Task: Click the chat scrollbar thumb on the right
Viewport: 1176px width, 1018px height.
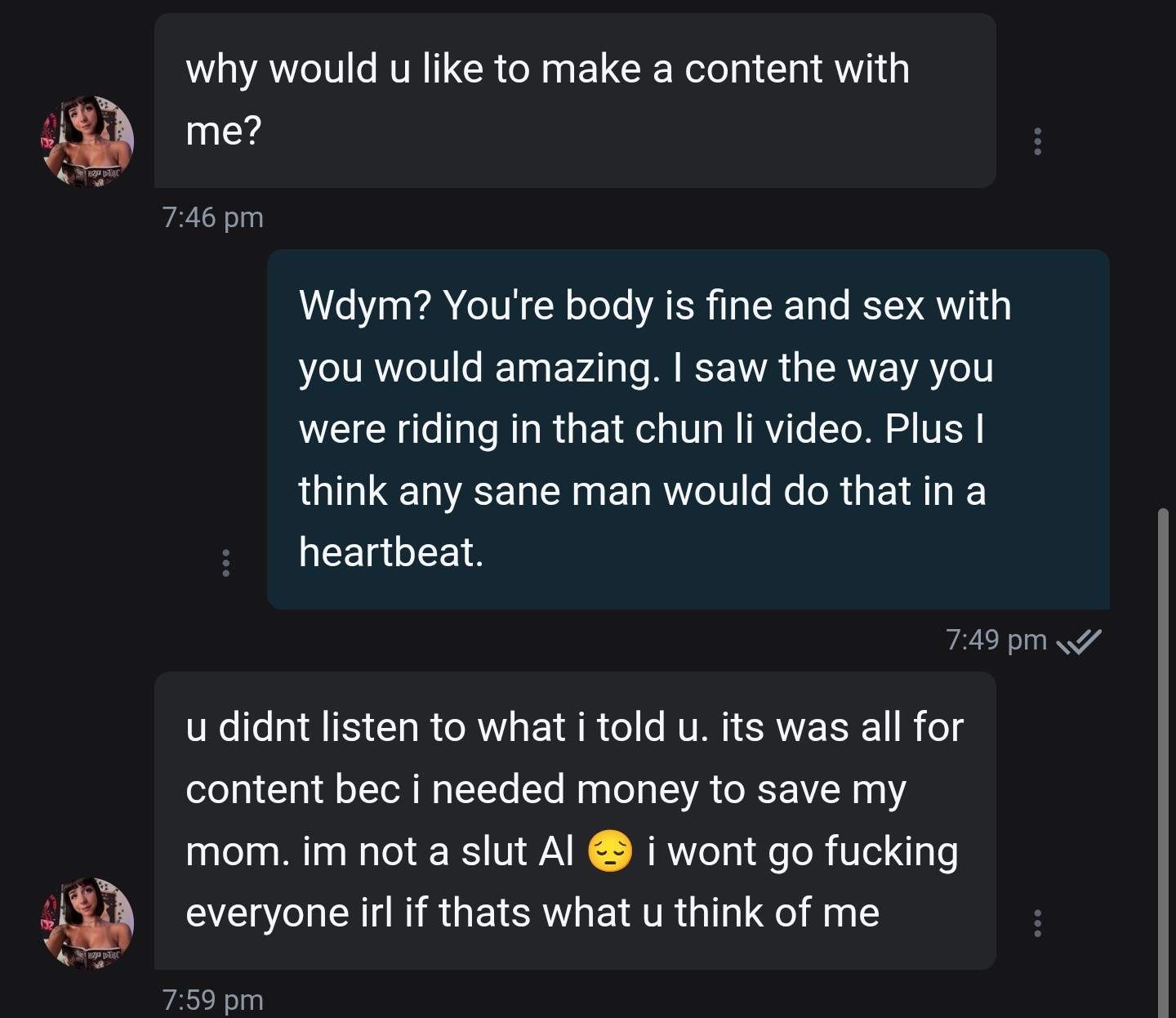Action: (1163, 760)
